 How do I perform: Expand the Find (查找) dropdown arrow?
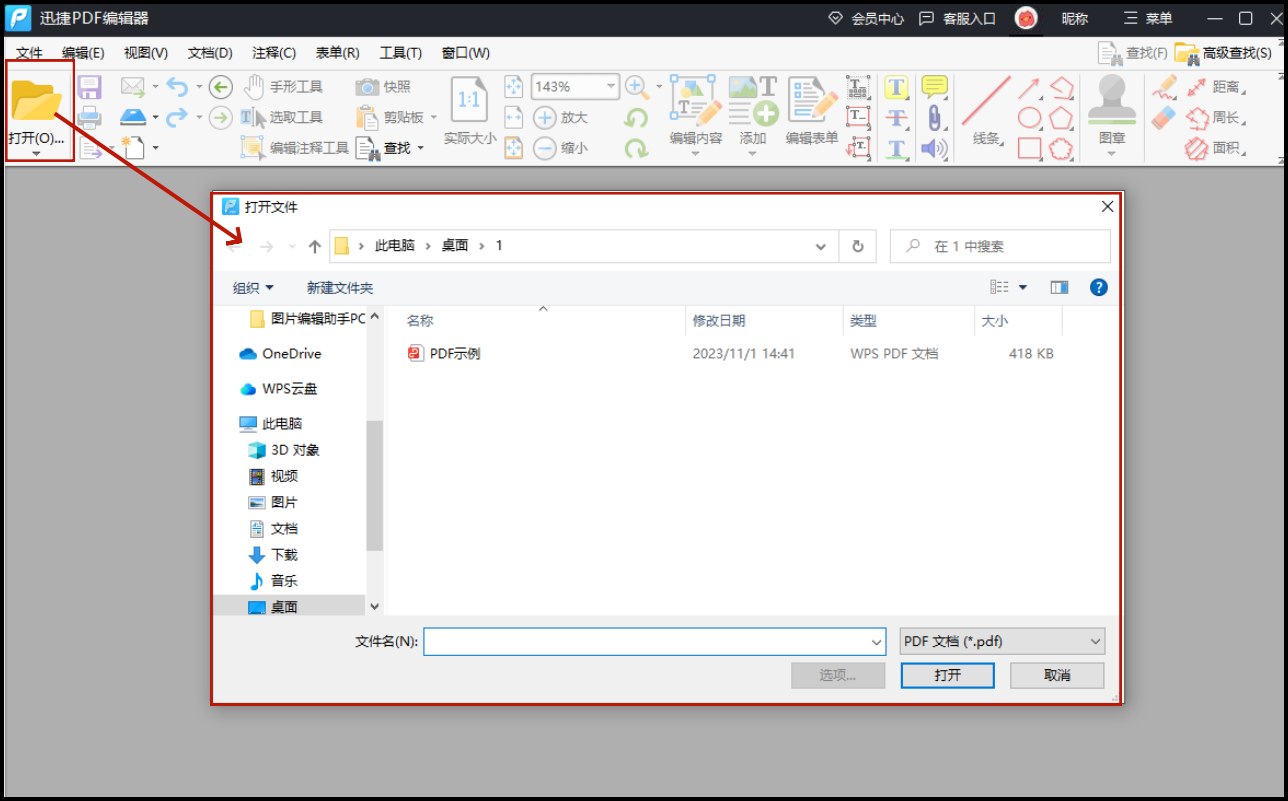421,148
